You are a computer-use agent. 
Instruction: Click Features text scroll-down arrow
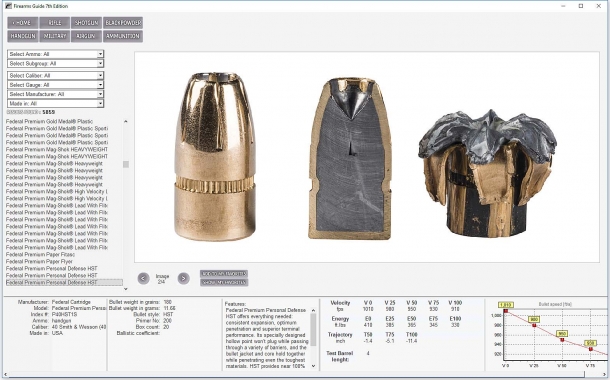click(x=314, y=366)
